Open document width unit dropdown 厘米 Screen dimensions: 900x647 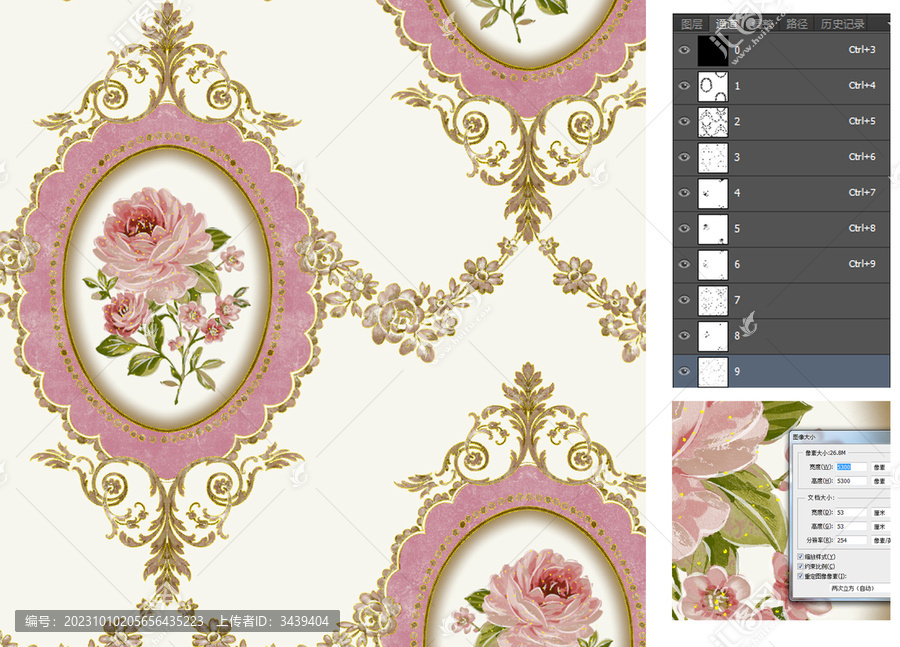point(881,512)
